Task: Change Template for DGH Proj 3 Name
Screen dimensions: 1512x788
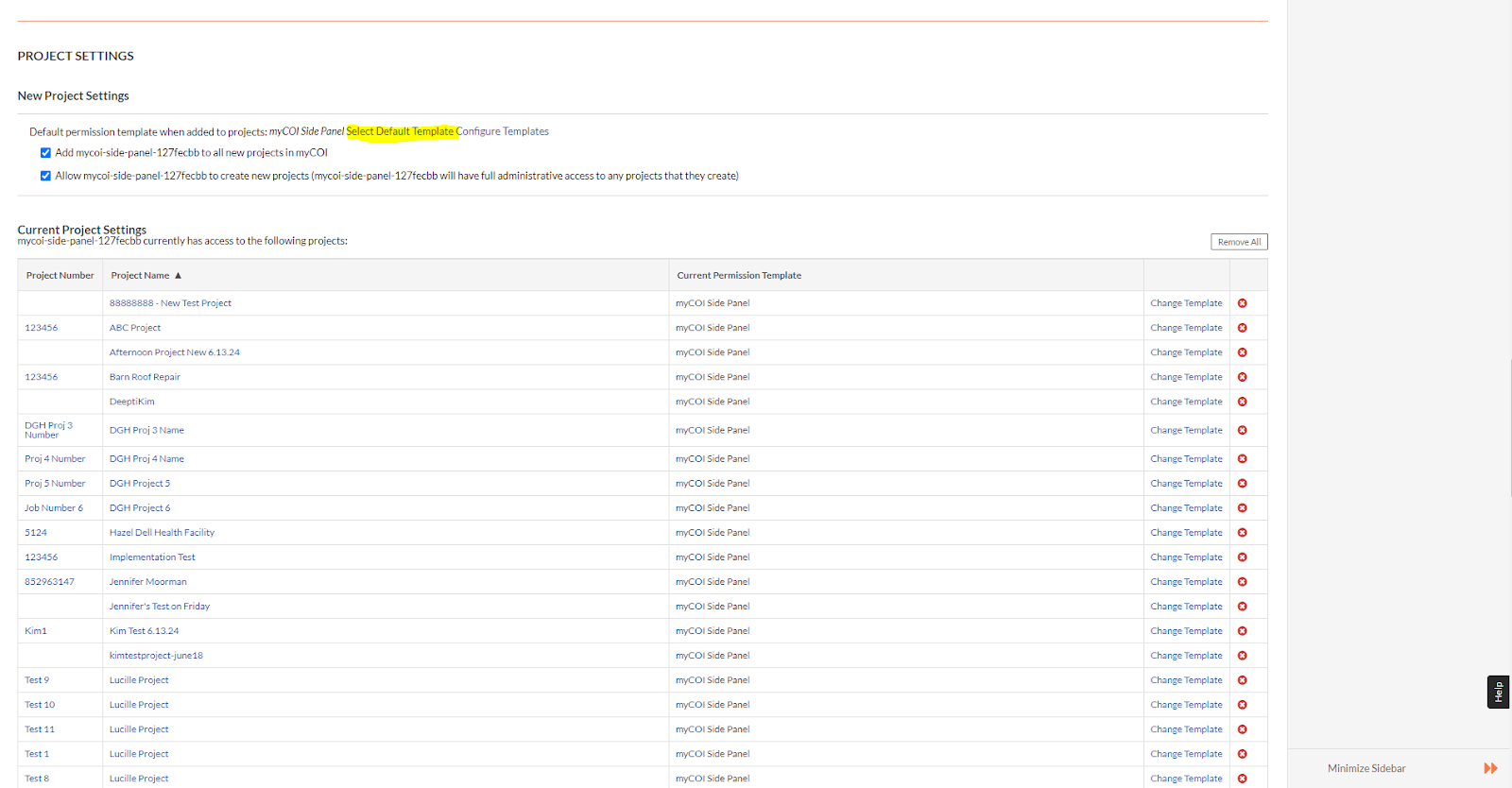Action: point(1186,430)
